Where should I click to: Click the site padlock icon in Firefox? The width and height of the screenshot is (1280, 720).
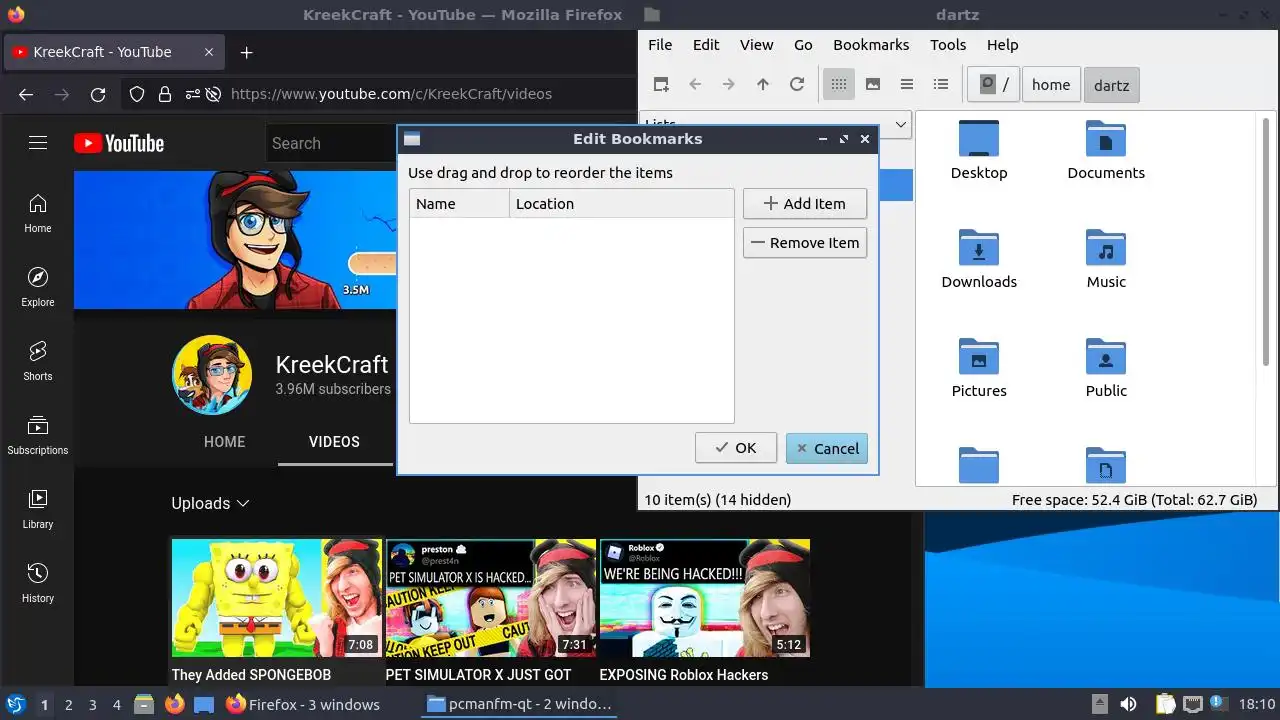(165, 94)
